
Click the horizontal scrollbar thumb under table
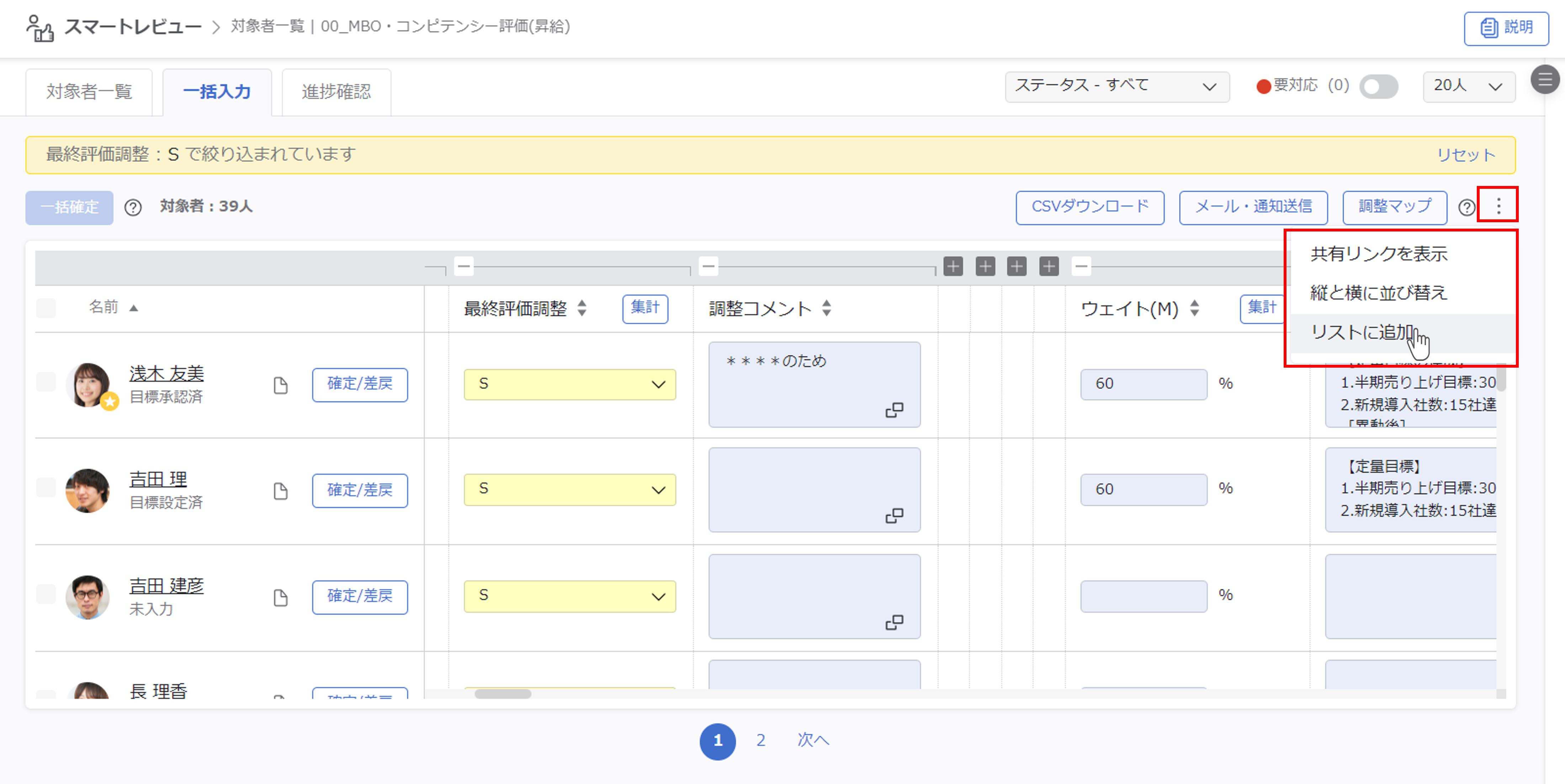(503, 694)
